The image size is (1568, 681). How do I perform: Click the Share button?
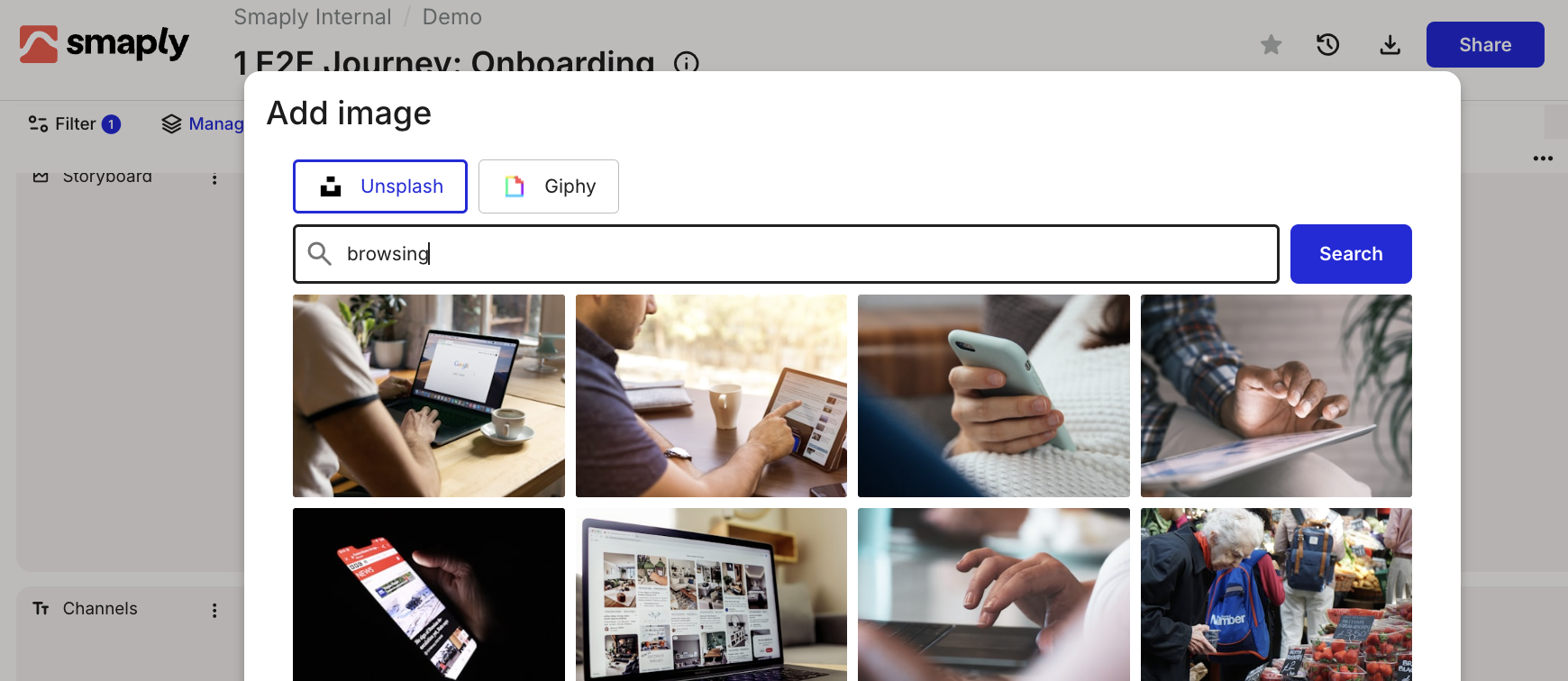tap(1485, 44)
